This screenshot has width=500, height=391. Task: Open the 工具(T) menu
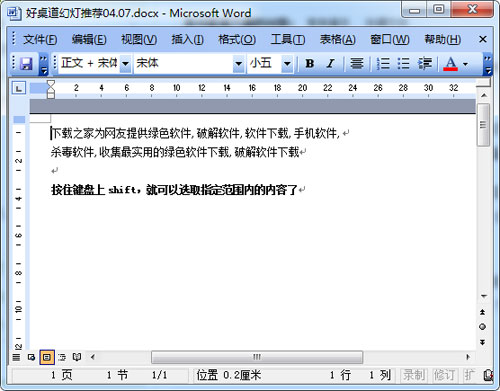click(287, 40)
